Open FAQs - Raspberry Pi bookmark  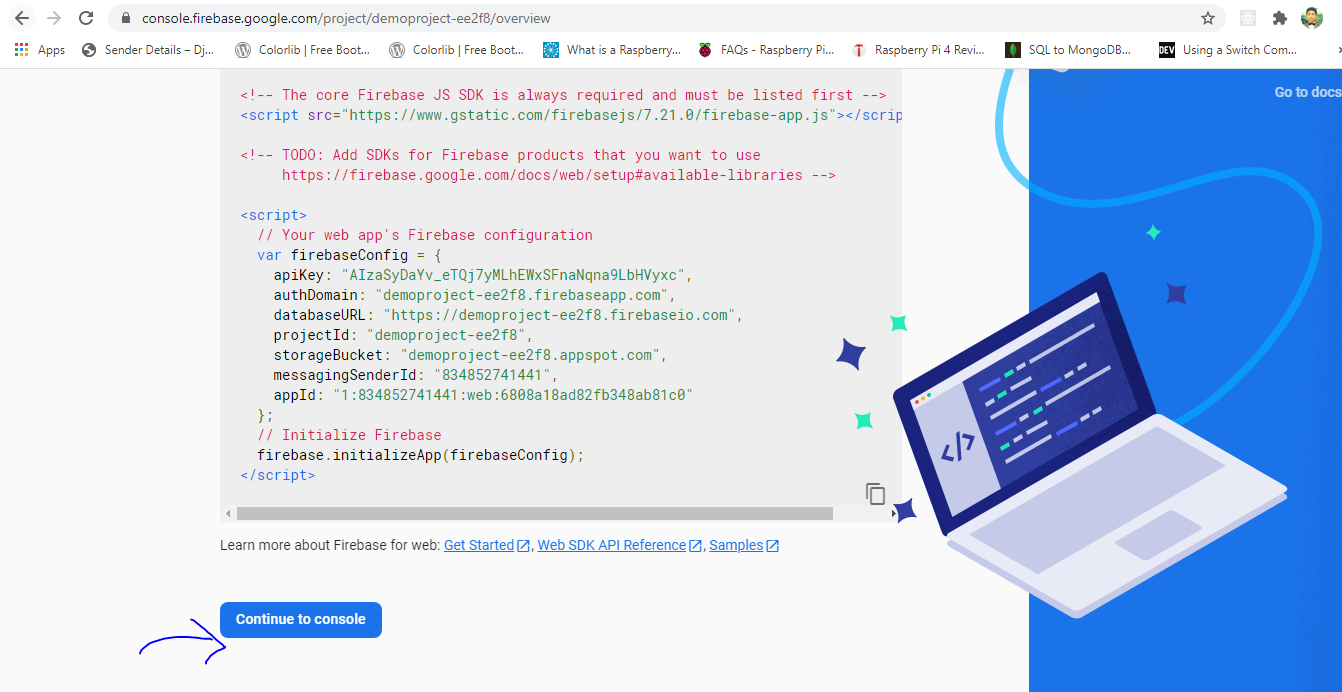(x=766, y=50)
